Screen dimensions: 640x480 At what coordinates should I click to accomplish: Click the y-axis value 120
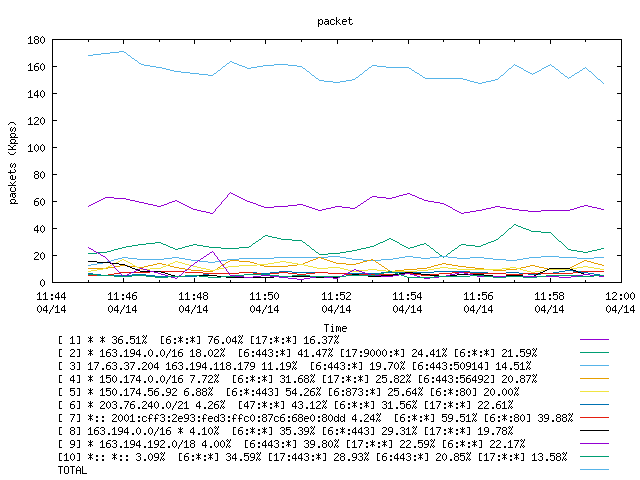[36, 121]
